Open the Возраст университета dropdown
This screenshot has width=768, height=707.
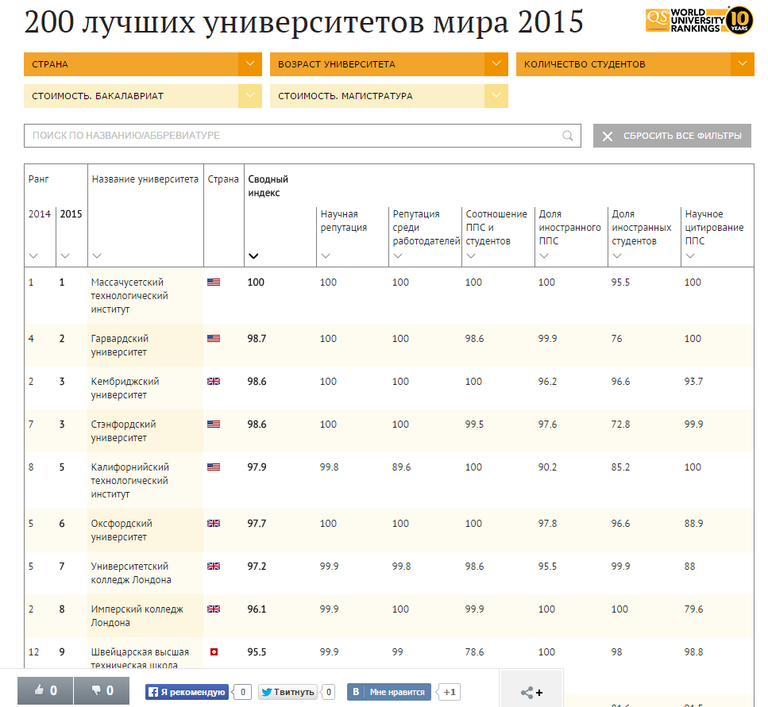389,64
